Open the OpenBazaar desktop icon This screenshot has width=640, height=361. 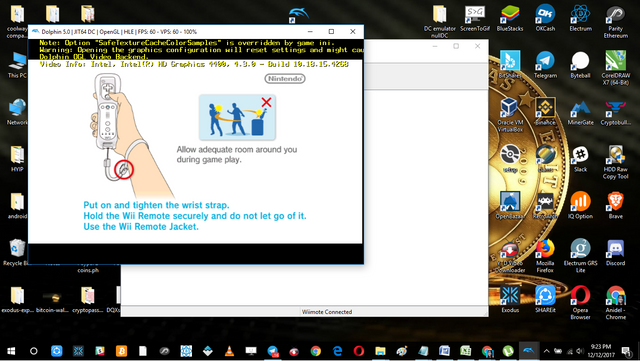tap(510, 205)
